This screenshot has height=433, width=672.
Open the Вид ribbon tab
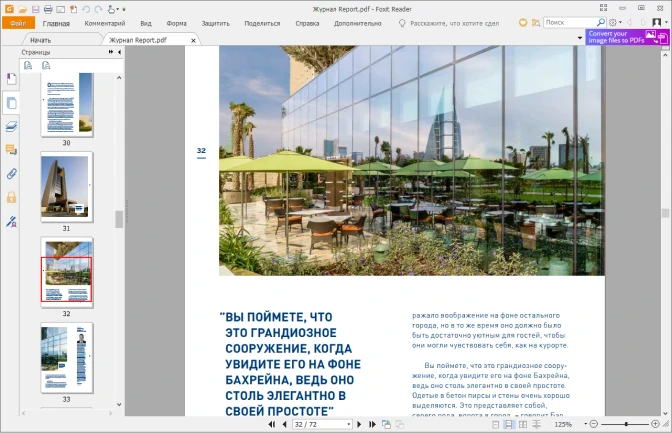pyautogui.click(x=146, y=24)
